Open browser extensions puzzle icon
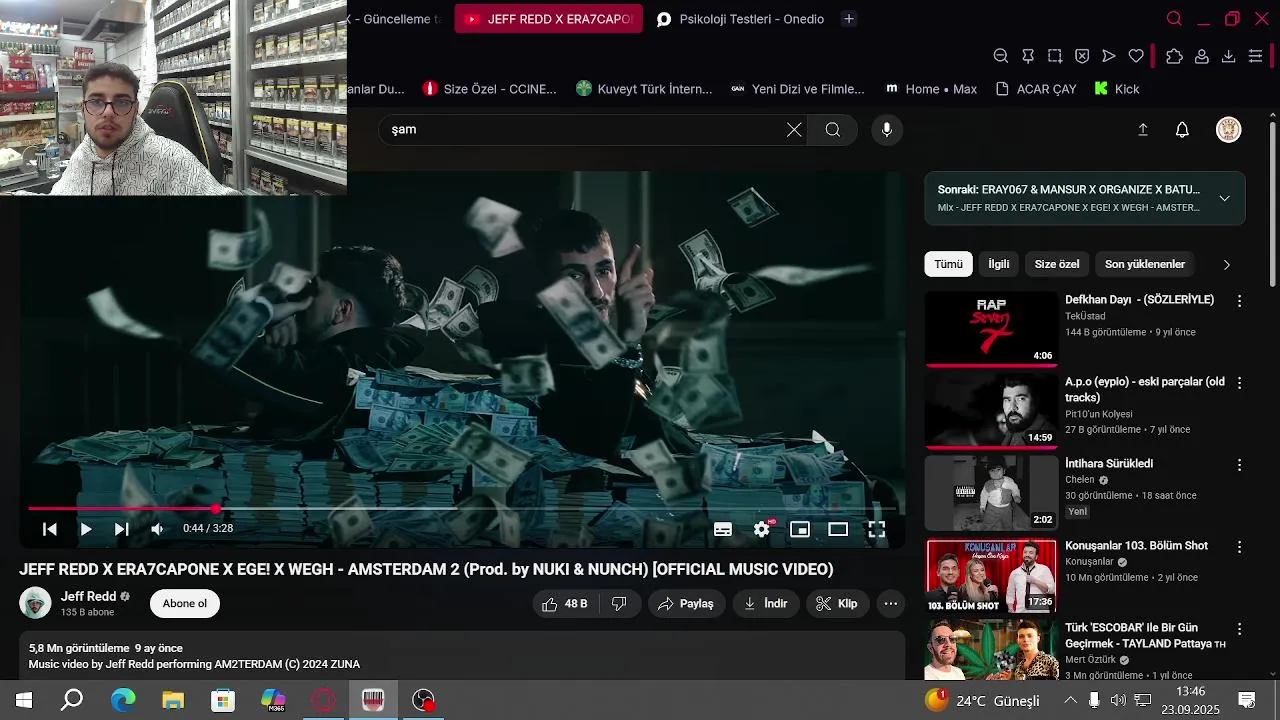 1175,56
